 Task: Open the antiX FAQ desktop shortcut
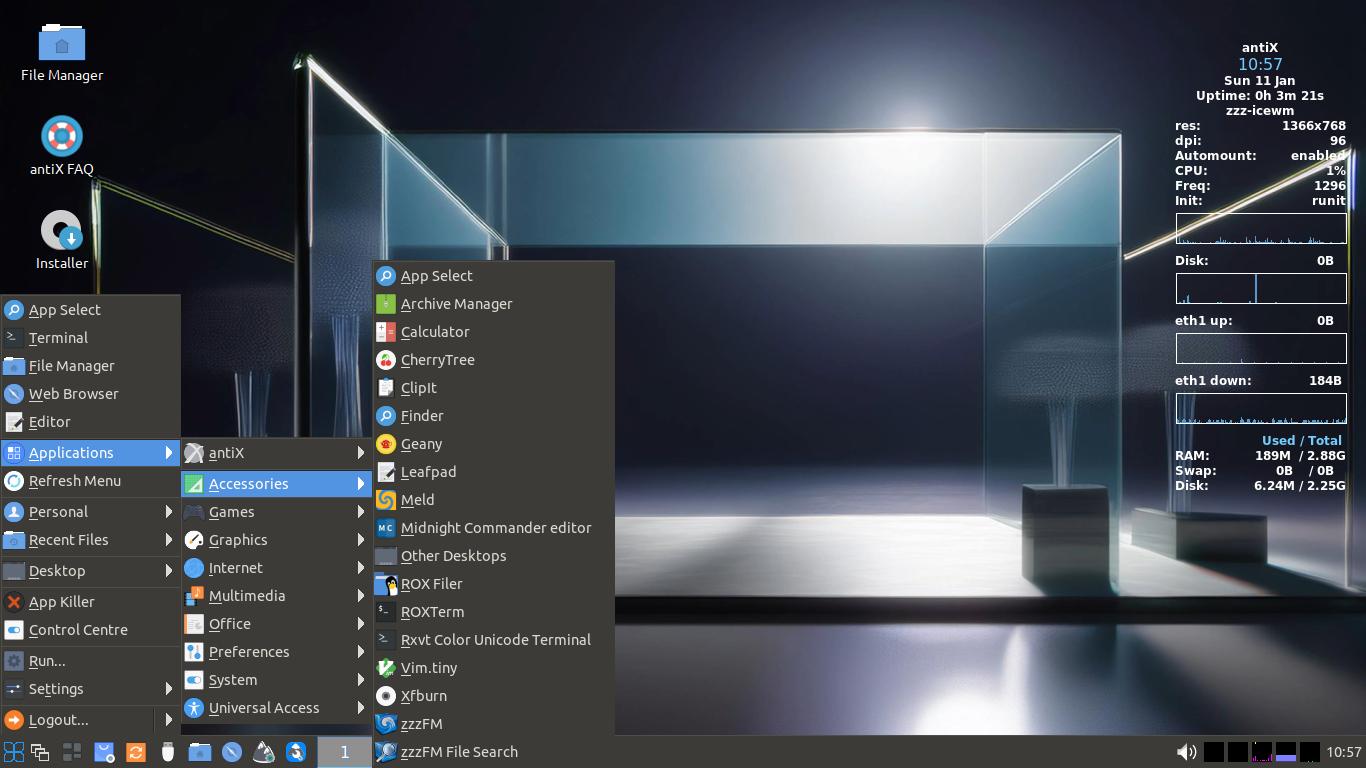[60, 134]
